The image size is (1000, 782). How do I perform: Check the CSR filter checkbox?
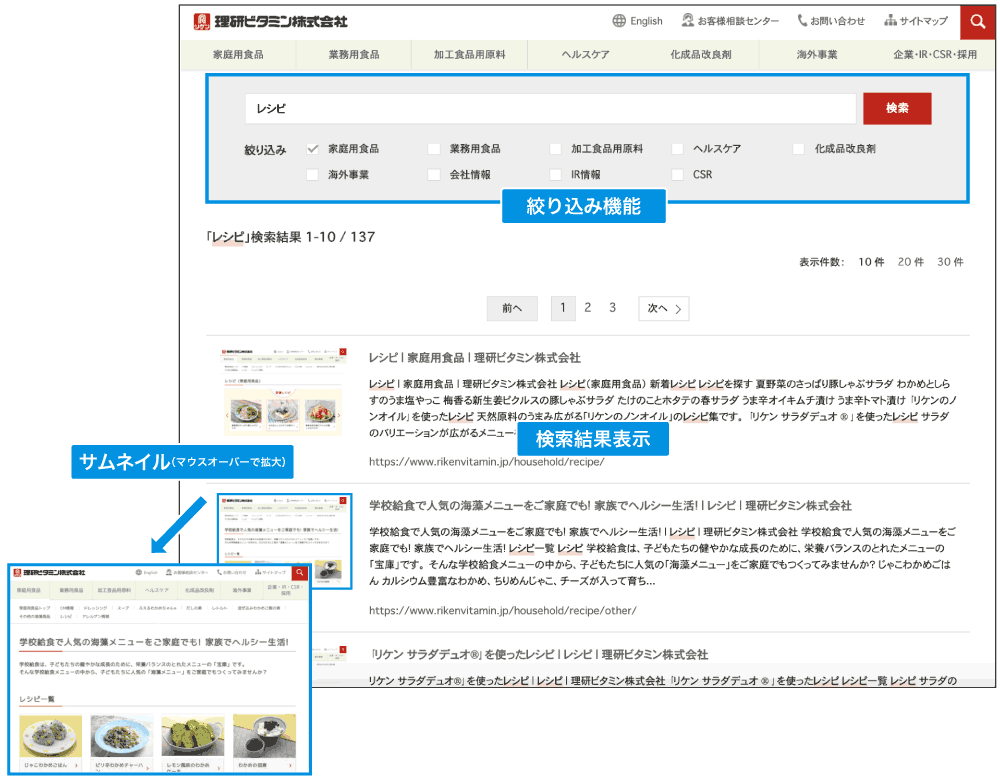tap(677, 175)
